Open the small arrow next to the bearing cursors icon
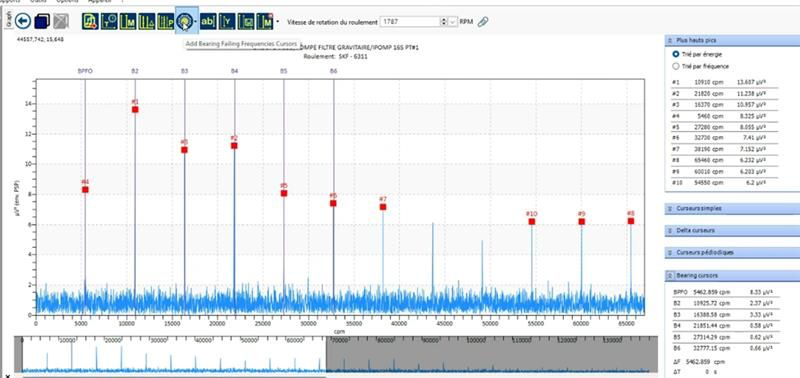The height and width of the screenshot is (378, 800). point(195,21)
